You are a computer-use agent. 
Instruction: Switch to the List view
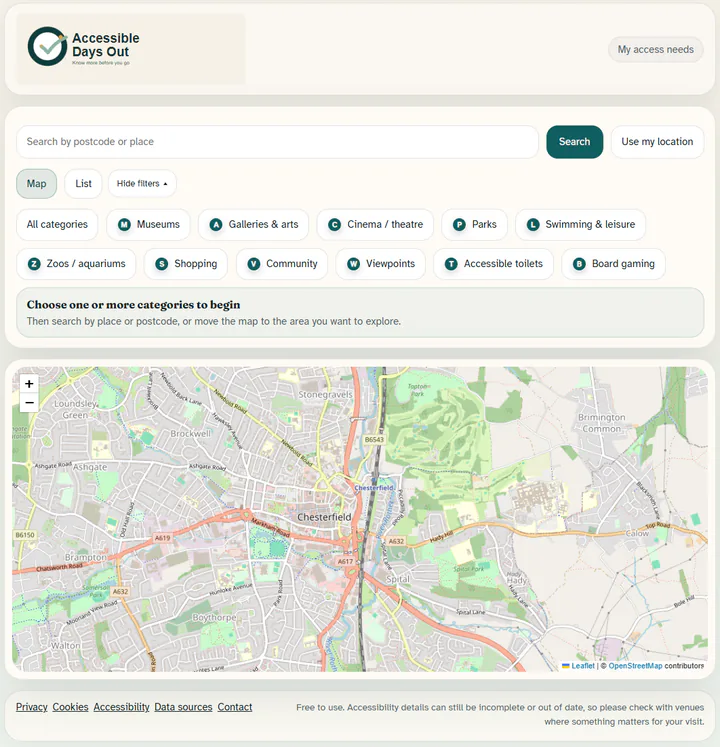[x=83, y=183]
